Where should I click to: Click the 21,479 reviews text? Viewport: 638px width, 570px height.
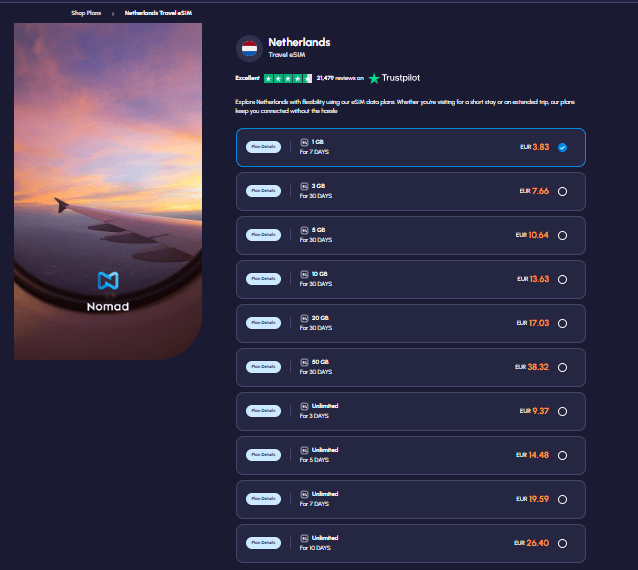[x=340, y=78]
